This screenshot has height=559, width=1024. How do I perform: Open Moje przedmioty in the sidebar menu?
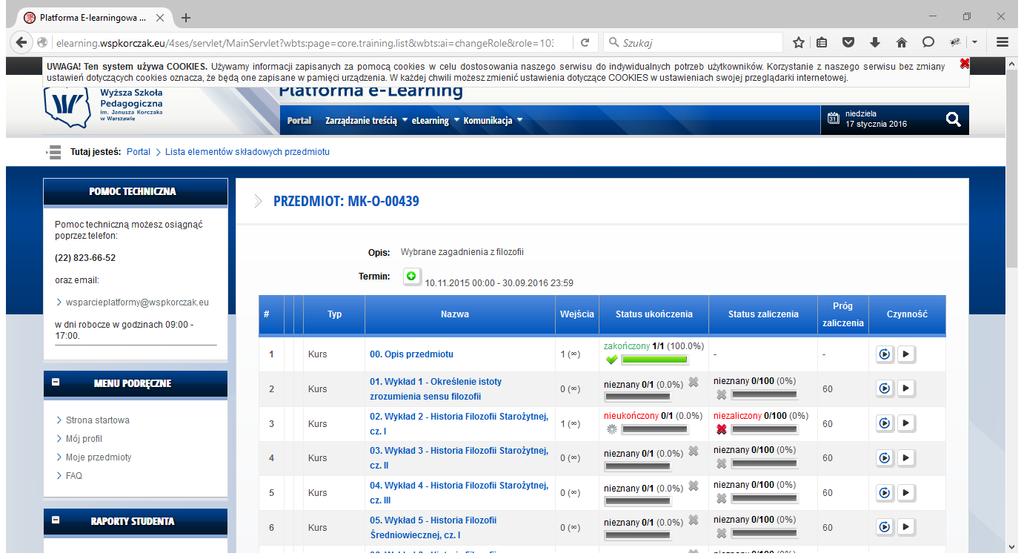(x=98, y=457)
